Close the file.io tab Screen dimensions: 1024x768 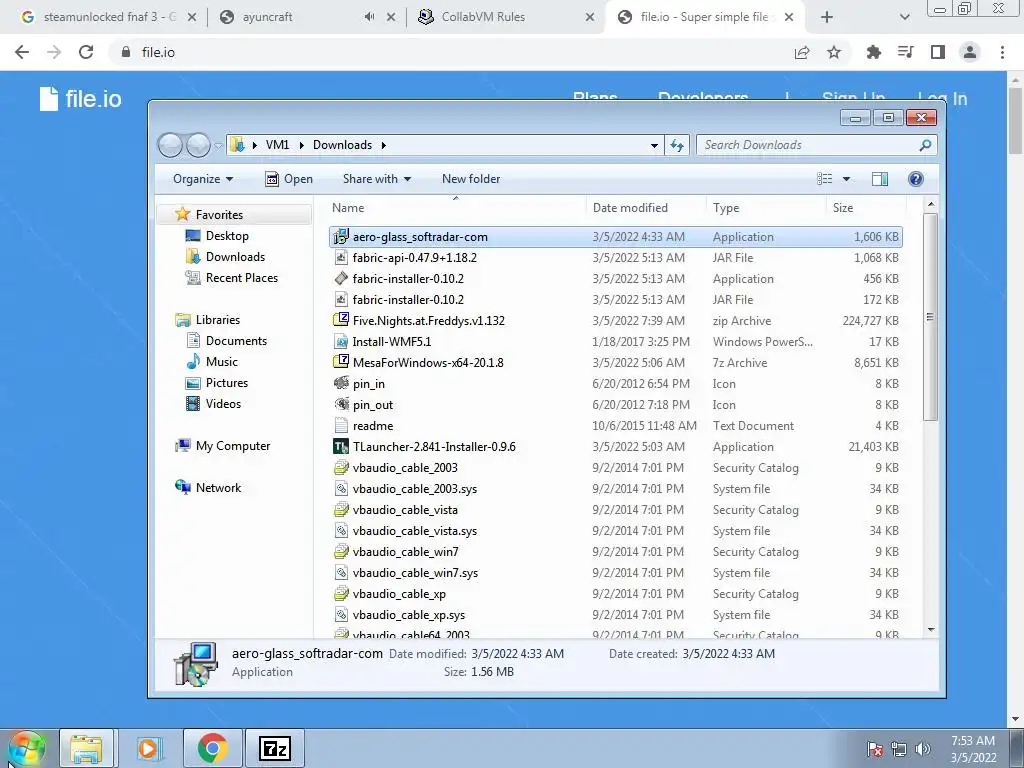pos(789,17)
